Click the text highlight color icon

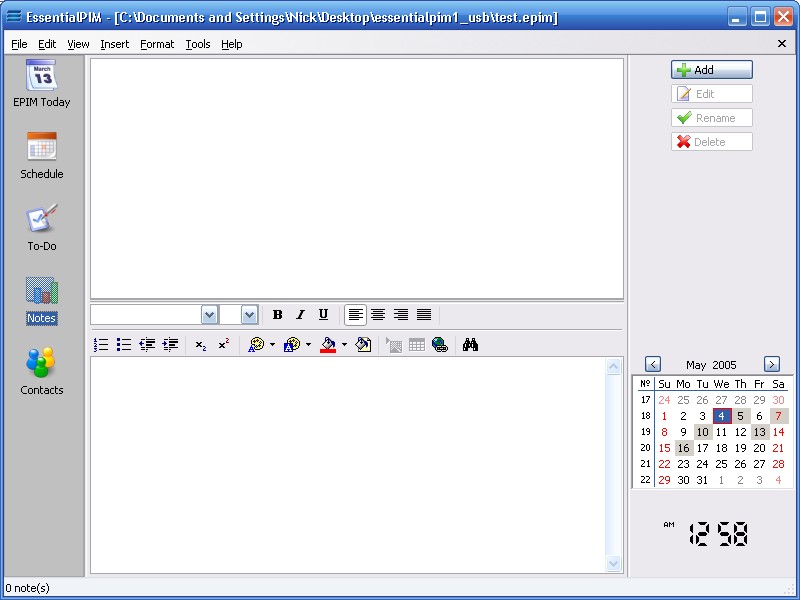[292, 345]
